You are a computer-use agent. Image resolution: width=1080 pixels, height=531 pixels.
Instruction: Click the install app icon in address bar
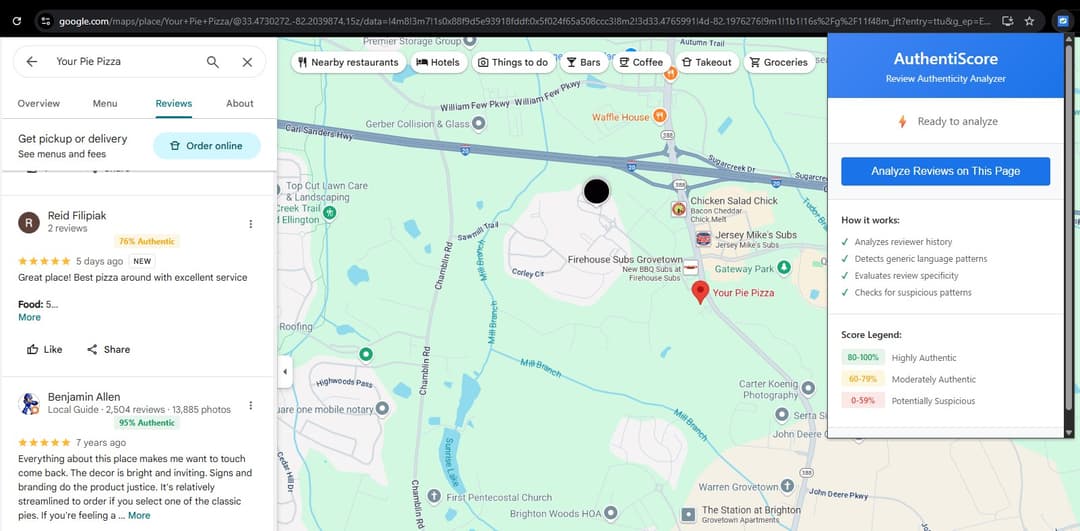click(1008, 21)
